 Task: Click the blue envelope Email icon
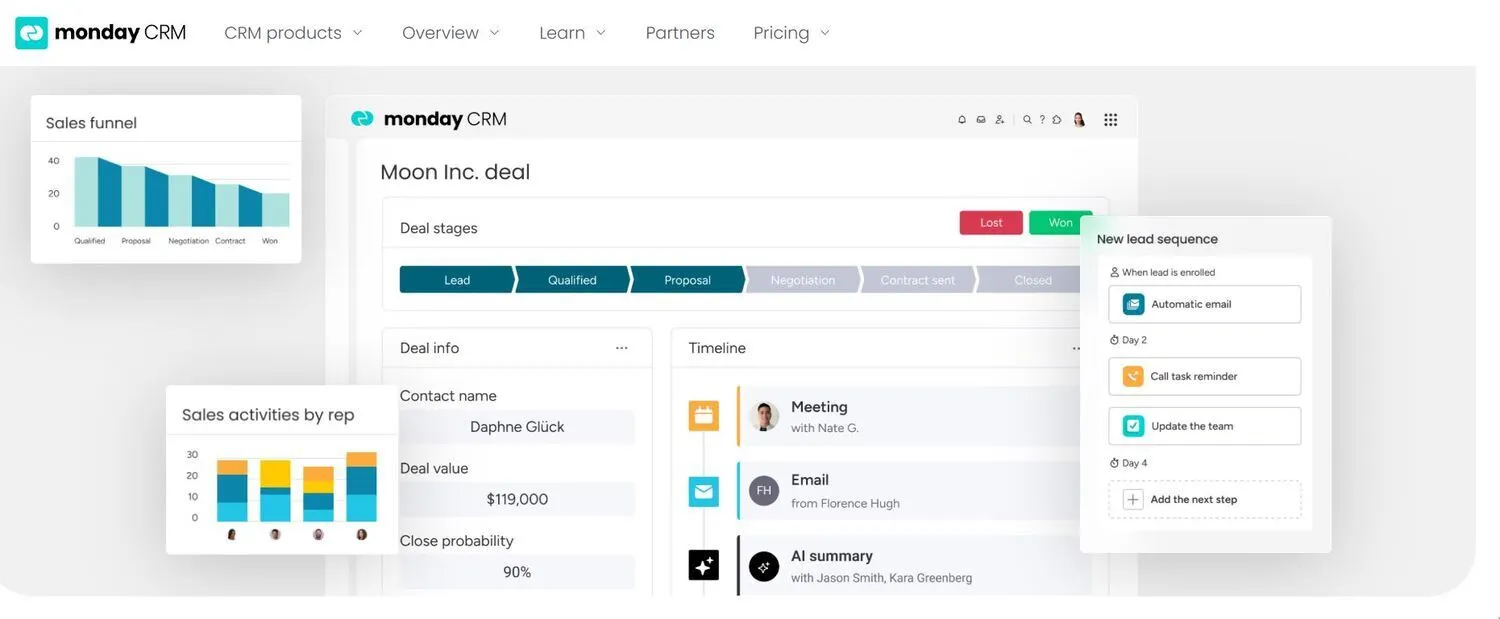704,491
